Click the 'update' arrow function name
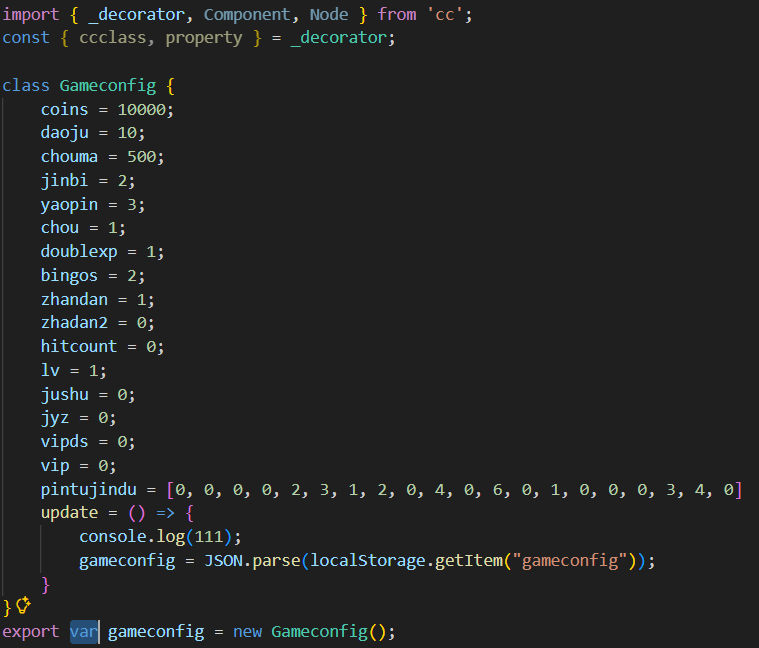This screenshot has width=759, height=648. point(69,513)
